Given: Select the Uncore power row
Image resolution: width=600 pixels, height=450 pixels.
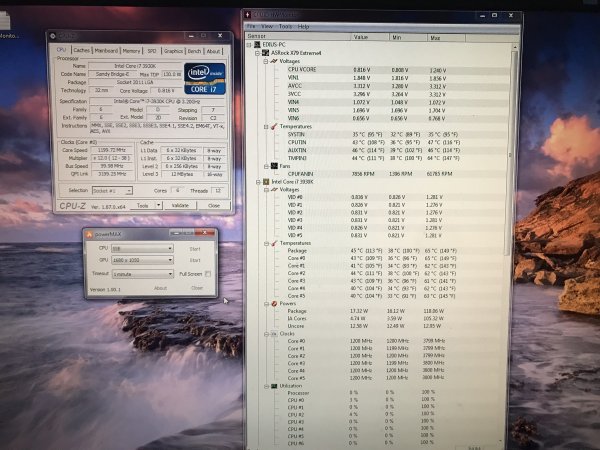Looking at the screenshot, I should click(x=378, y=326).
